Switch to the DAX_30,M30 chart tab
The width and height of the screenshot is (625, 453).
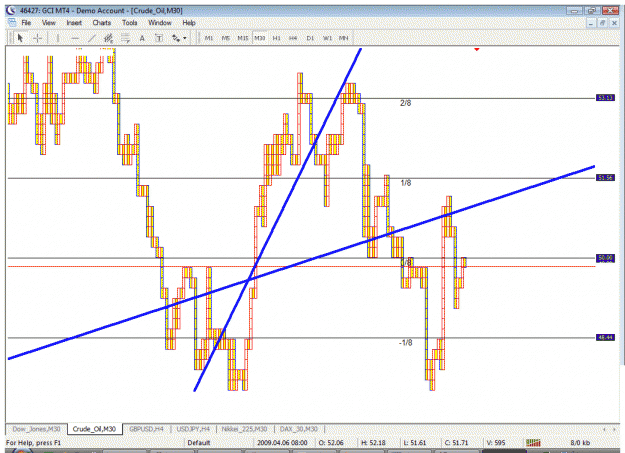[x=299, y=429]
